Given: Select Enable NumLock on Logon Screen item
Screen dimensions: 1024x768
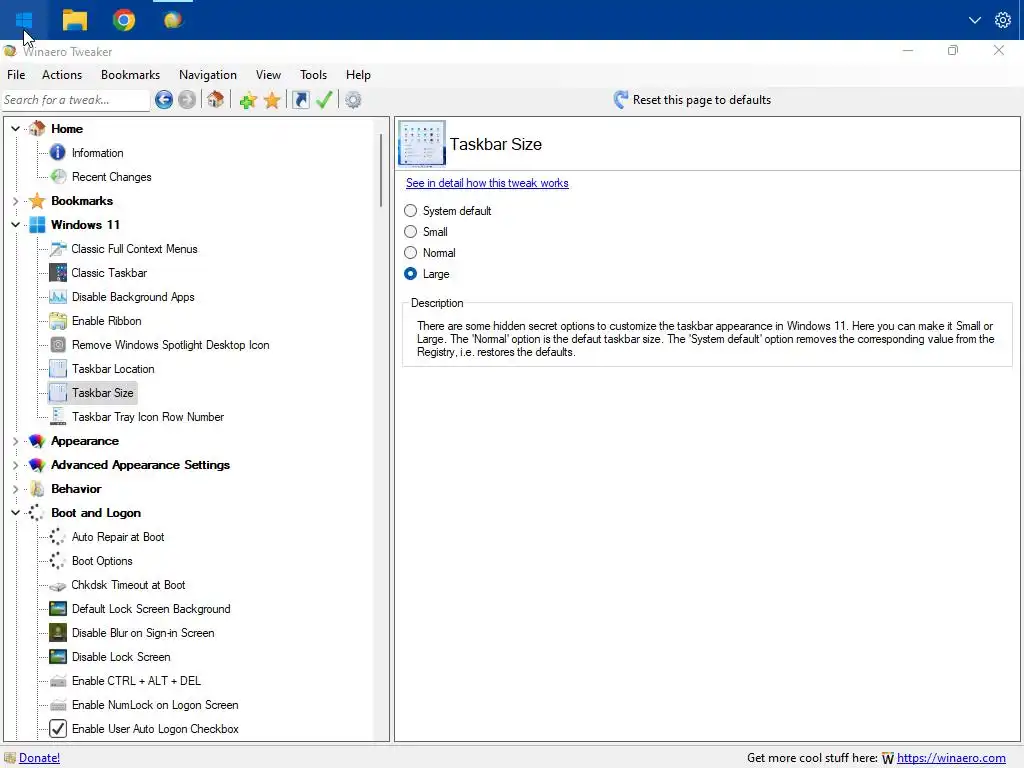Looking at the screenshot, I should tap(155, 705).
